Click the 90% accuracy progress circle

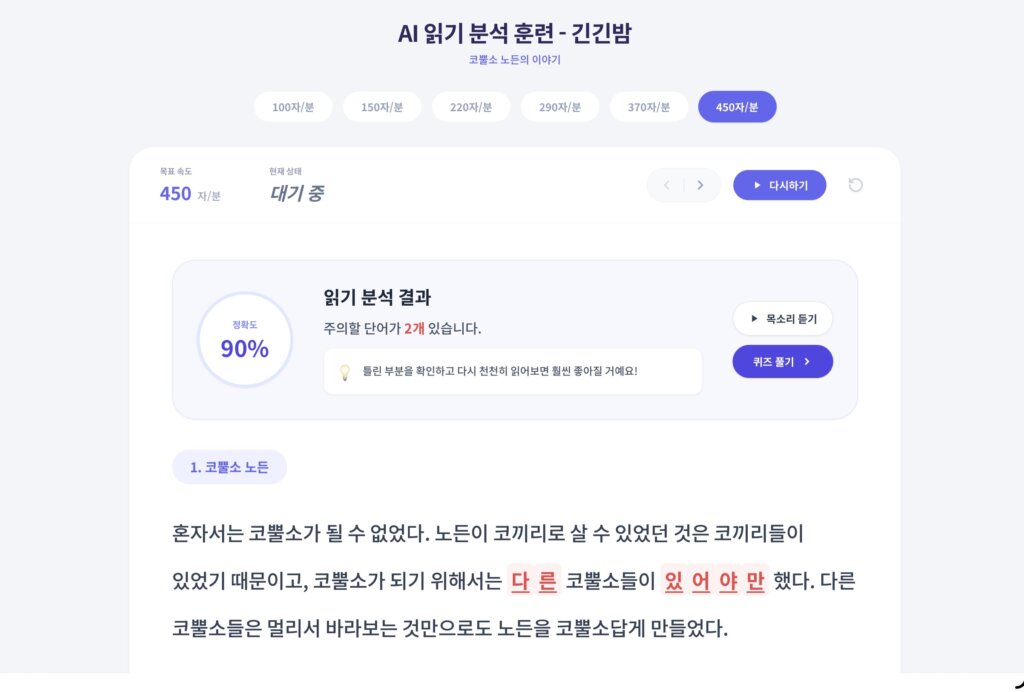point(245,340)
